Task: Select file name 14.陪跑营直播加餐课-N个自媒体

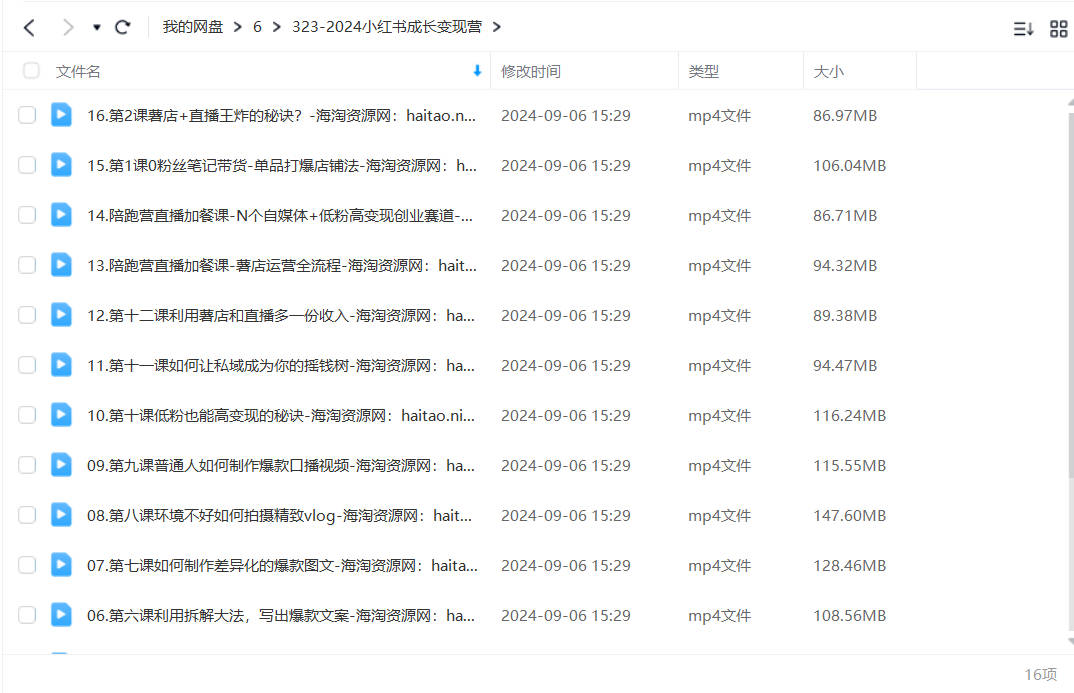Action: (279, 216)
